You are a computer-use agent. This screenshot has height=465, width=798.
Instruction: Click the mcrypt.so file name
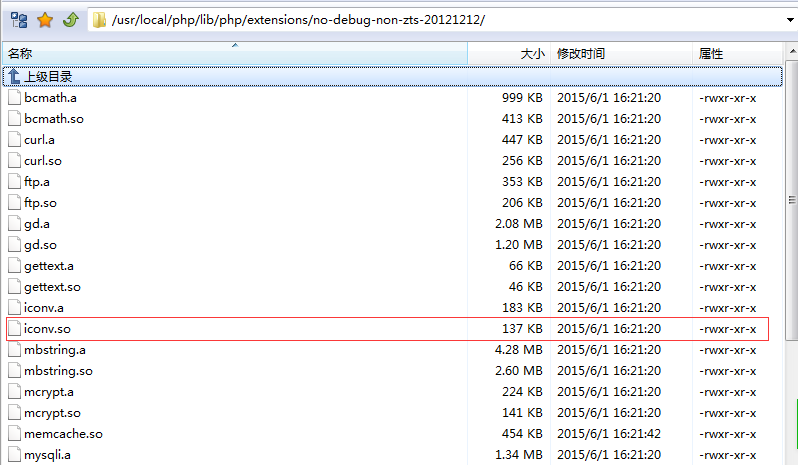(x=52, y=413)
